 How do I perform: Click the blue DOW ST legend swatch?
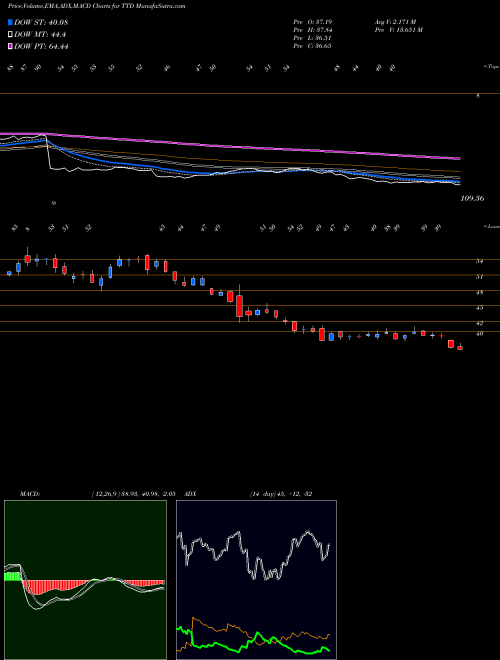pyautogui.click(x=10, y=22)
